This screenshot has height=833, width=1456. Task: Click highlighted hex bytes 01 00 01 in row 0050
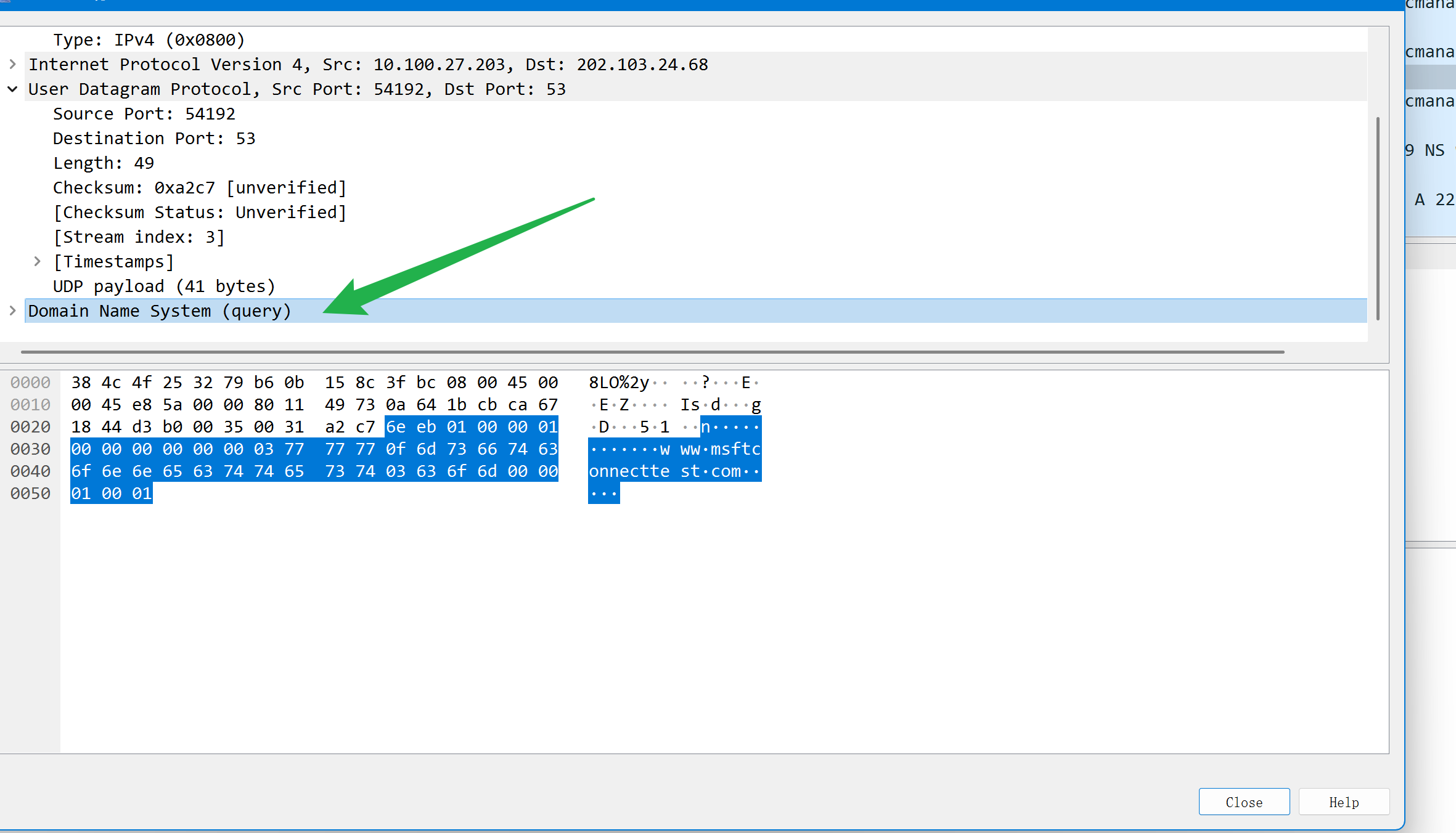click(x=112, y=494)
